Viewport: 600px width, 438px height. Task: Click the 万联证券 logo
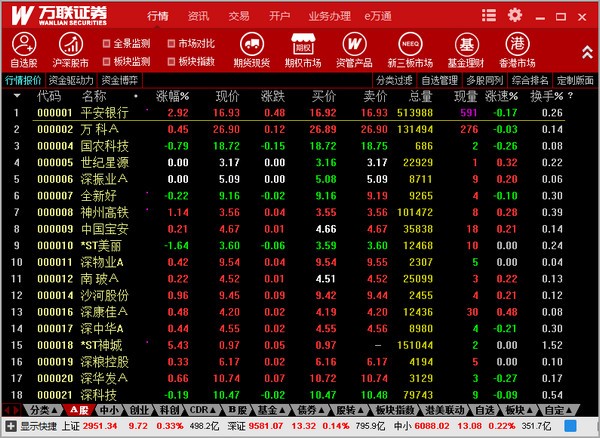pyautogui.click(x=59, y=16)
